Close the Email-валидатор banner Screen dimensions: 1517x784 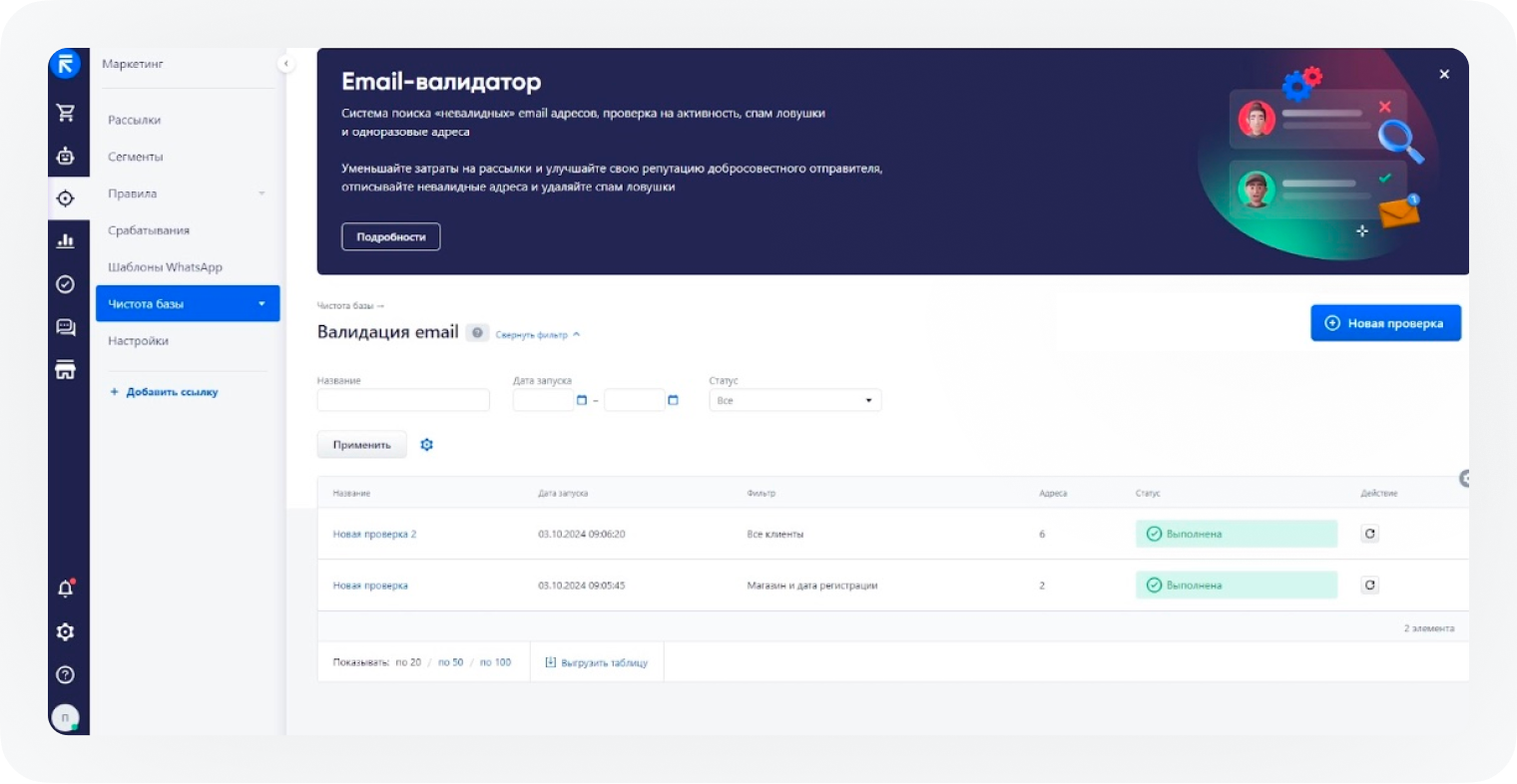[x=1444, y=74]
